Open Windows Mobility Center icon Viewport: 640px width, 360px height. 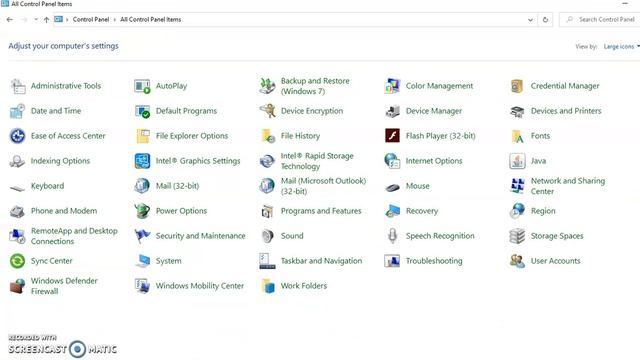point(142,286)
